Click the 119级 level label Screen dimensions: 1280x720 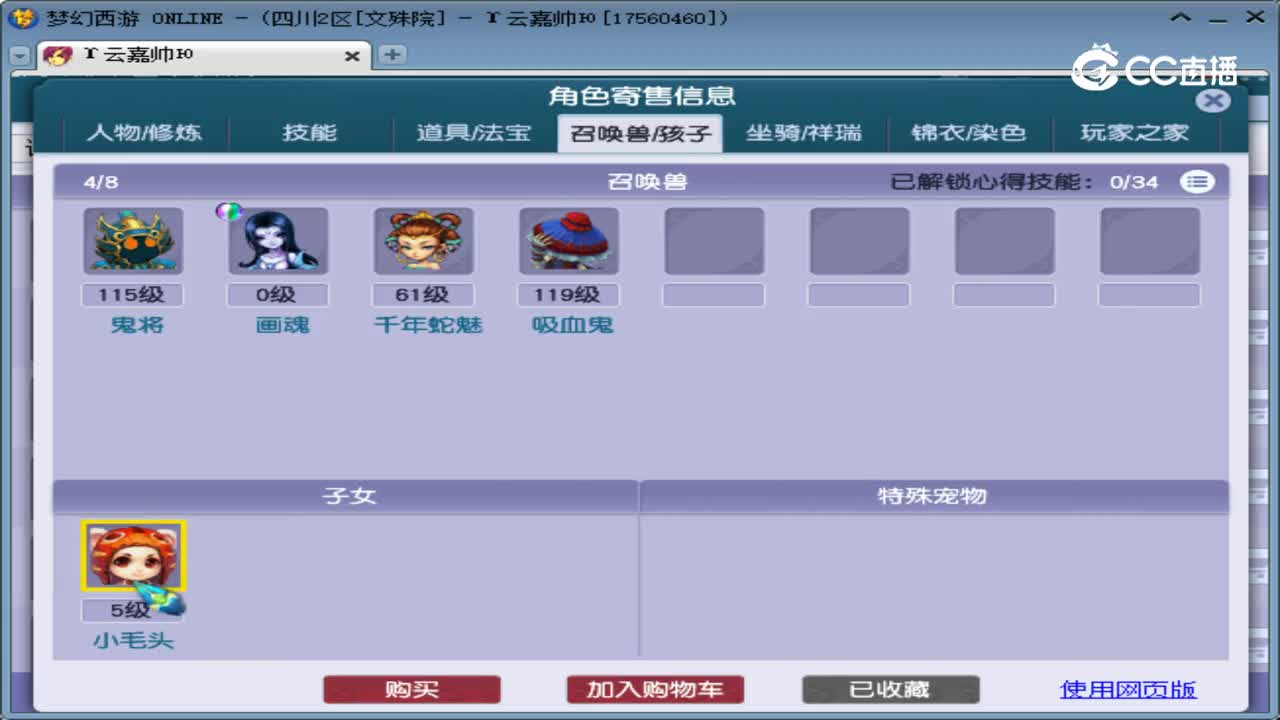[x=568, y=295]
